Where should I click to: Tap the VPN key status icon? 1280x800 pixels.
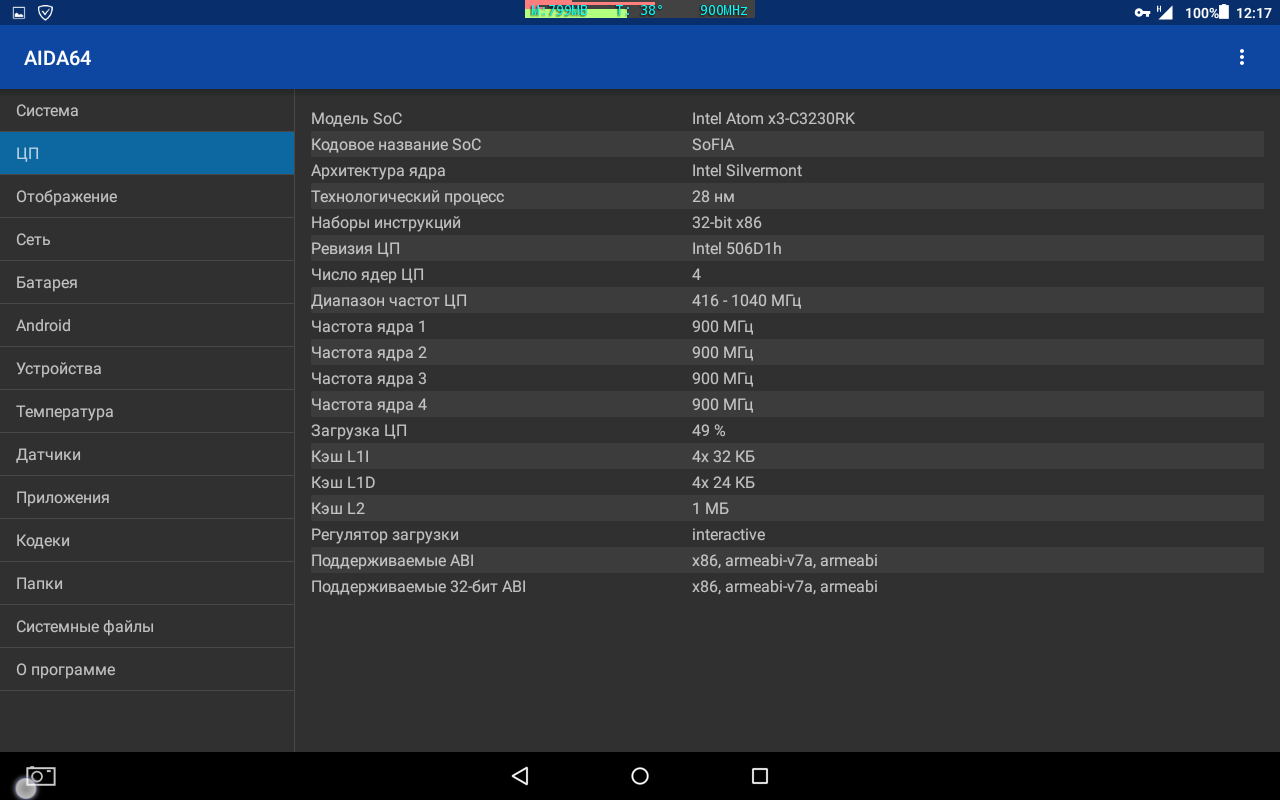tap(1142, 13)
